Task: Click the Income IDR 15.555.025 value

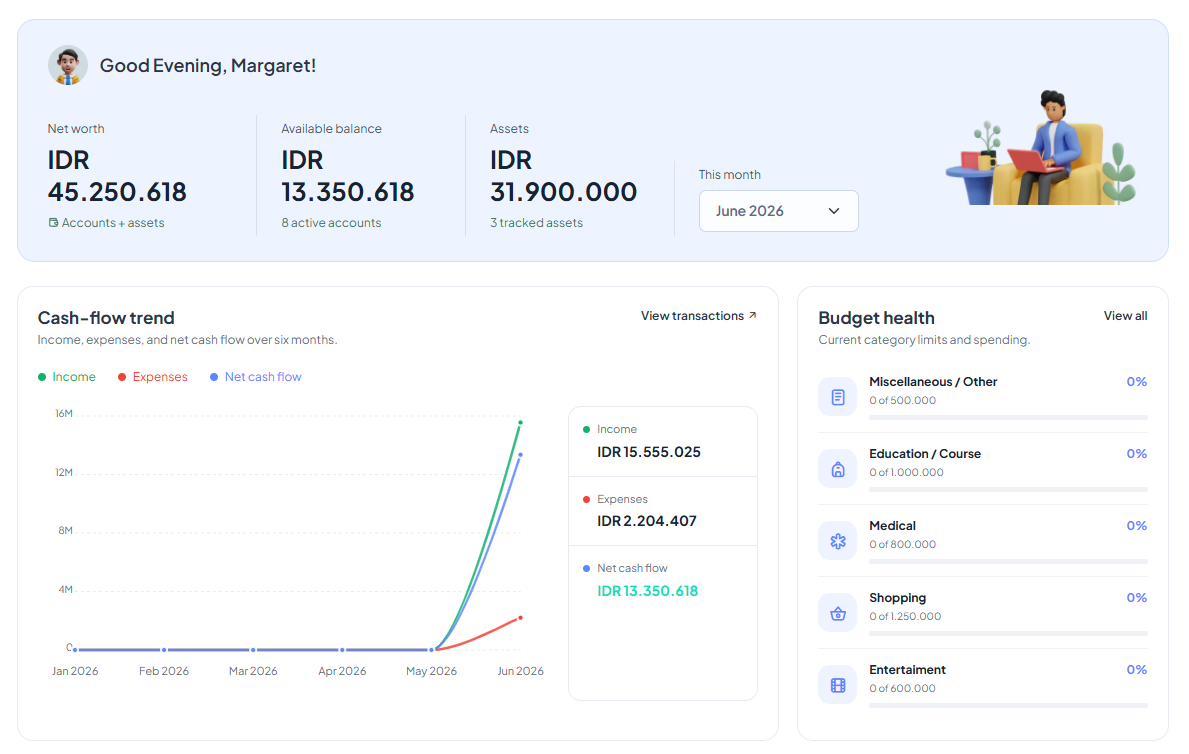Action: pyautogui.click(x=648, y=452)
